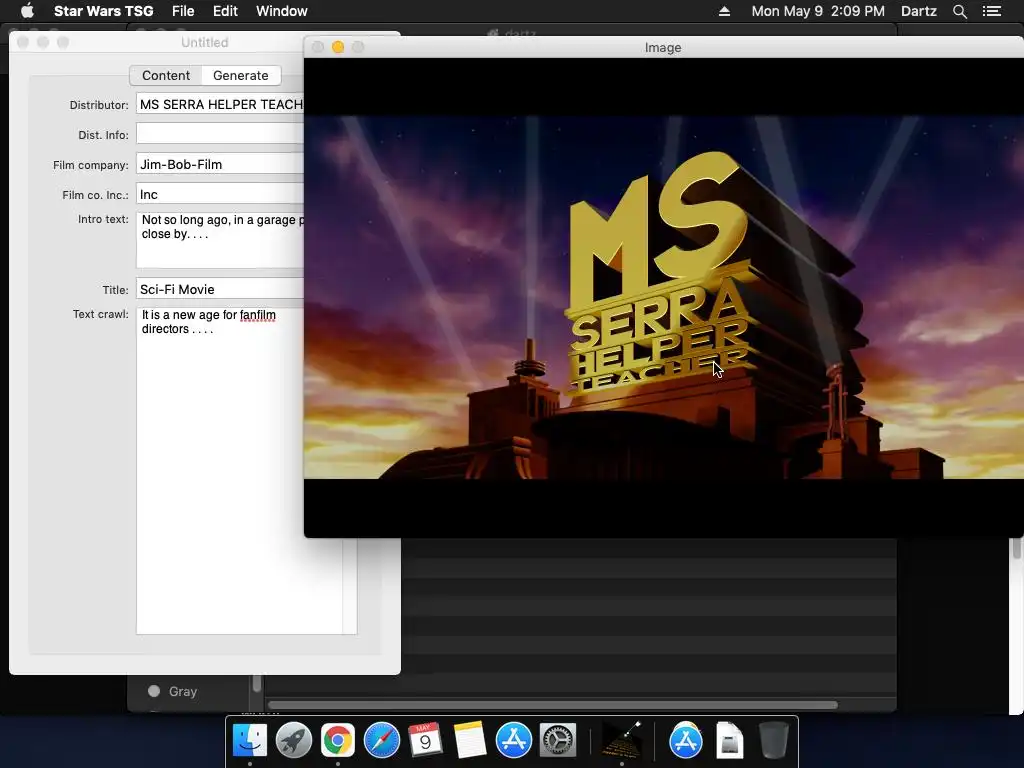Image resolution: width=1024 pixels, height=768 pixels.
Task: Open App Store icon left of System Preferences
Action: point(513,741)
